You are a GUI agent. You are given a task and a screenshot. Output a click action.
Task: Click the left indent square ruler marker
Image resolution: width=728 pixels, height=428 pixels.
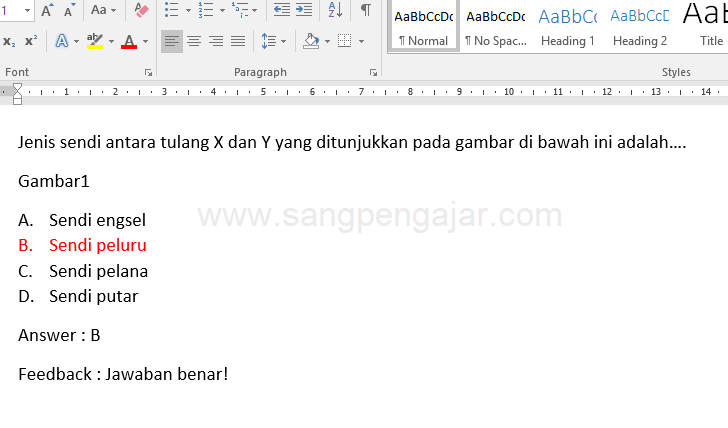click(x=17, y=101)
